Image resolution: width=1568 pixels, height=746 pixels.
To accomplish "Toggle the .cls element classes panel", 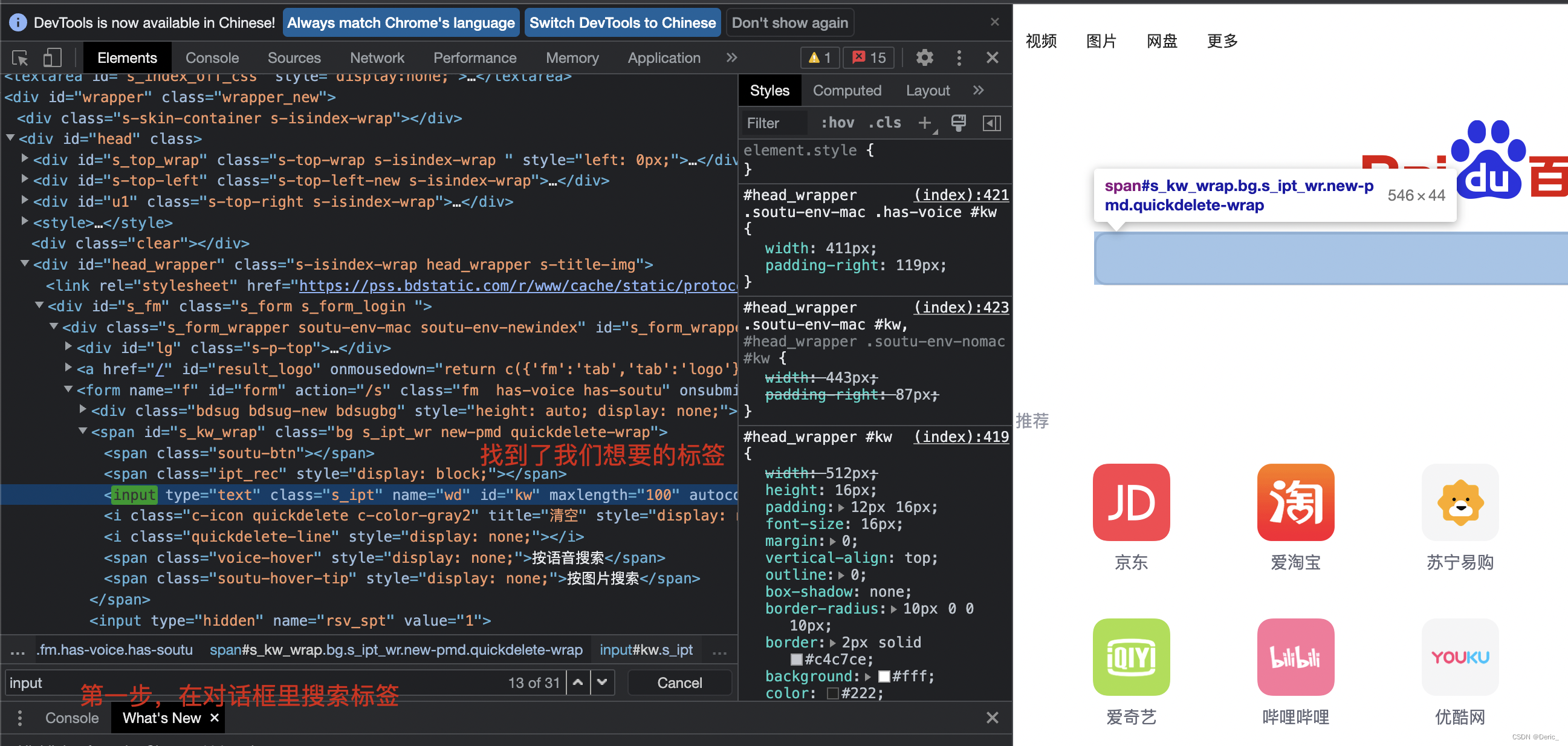I will point(884,123).
